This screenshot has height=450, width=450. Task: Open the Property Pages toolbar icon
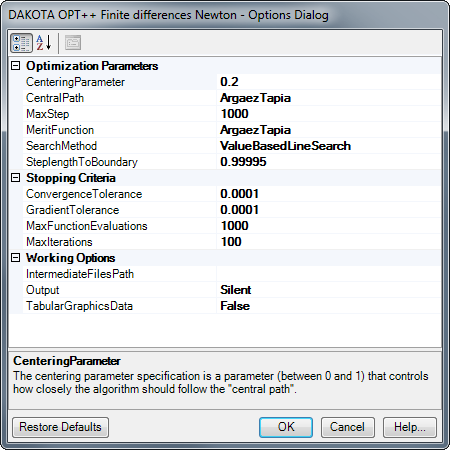(73, 43)
